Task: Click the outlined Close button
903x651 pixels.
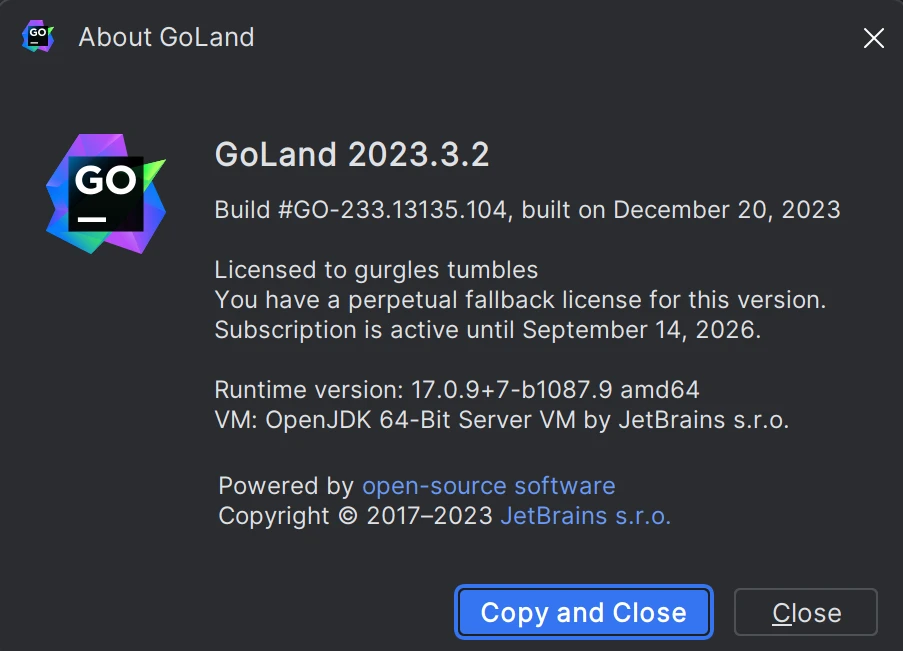Action: (x=806, y=612)
